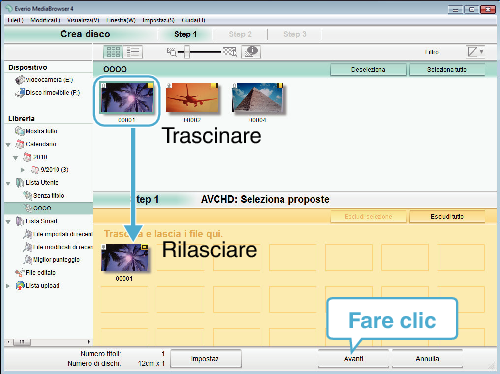Expand the 9/2010 (3) calendar entry
Viewport: 500px width, 374px height.
[22, 170]
